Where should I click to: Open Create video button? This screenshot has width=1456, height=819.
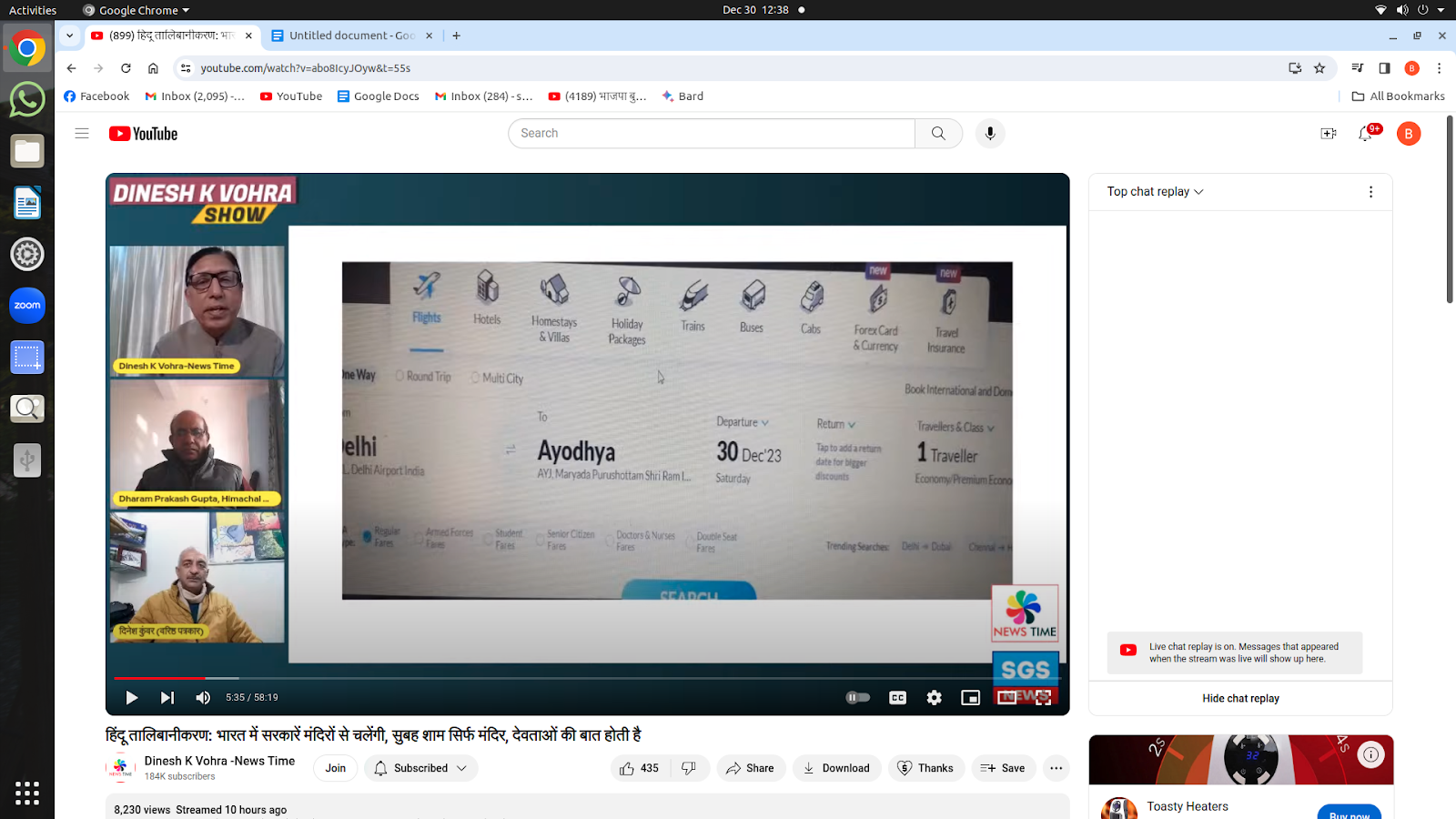pyautogui.click(x=1329, y=134)
